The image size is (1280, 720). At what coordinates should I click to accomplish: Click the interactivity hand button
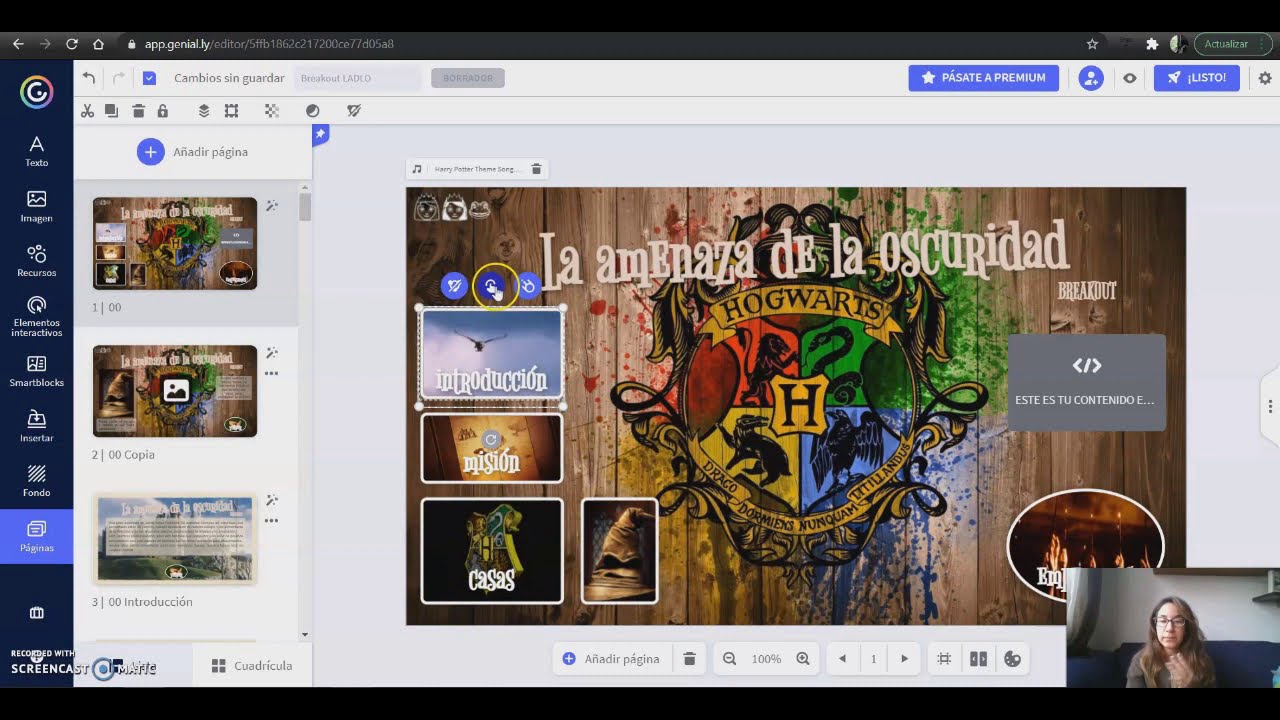490,286
